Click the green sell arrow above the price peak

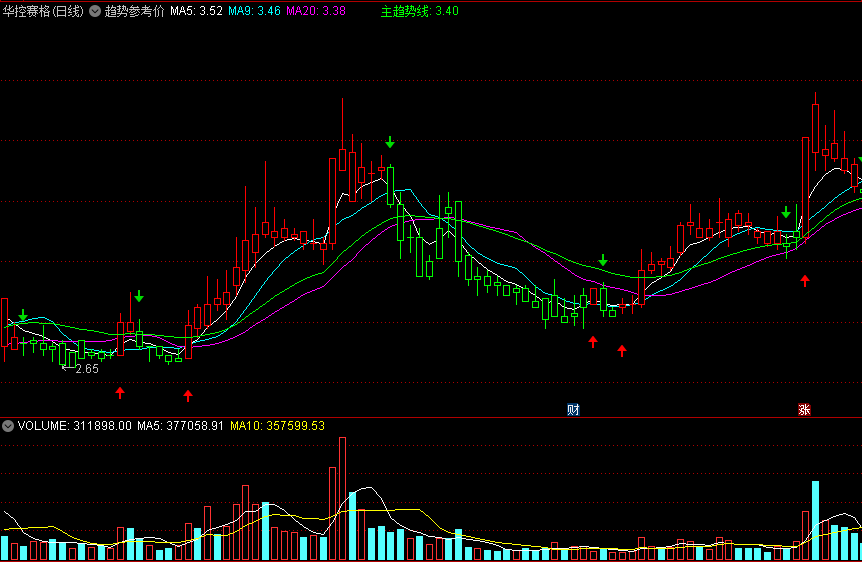click(390, 142)
